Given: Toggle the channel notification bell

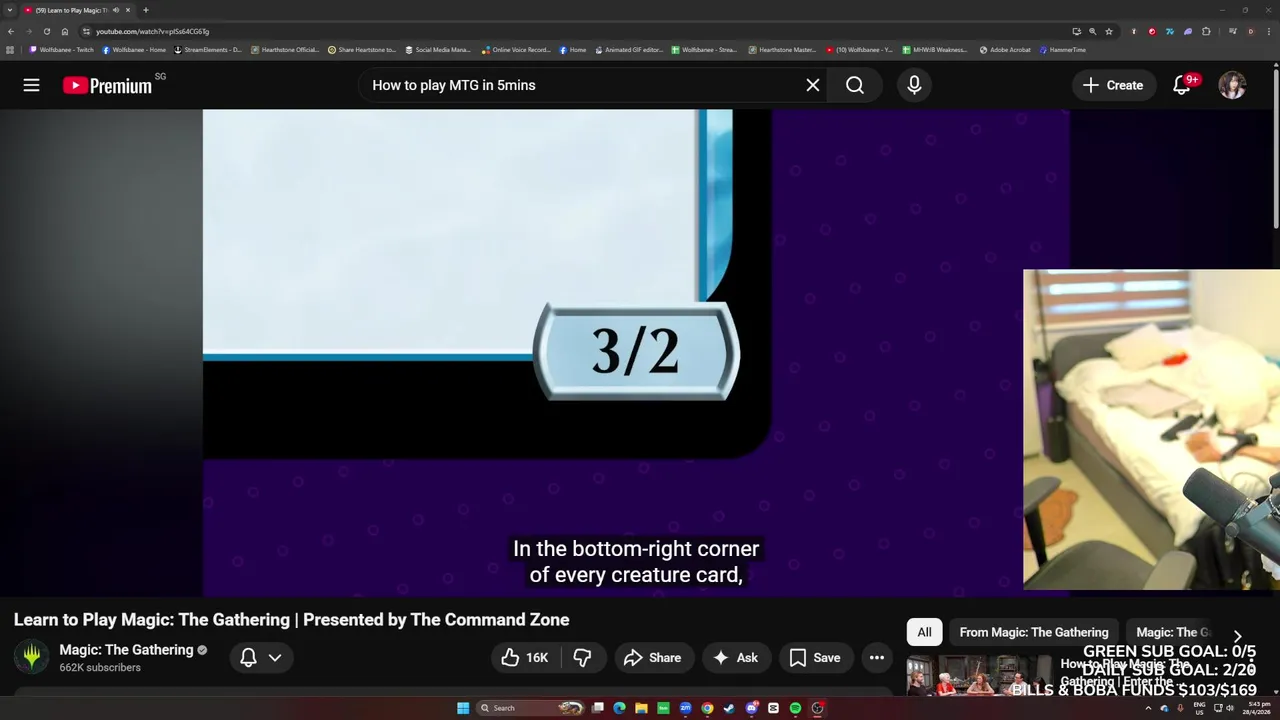Looking at the screenshot, I should 248,657.
